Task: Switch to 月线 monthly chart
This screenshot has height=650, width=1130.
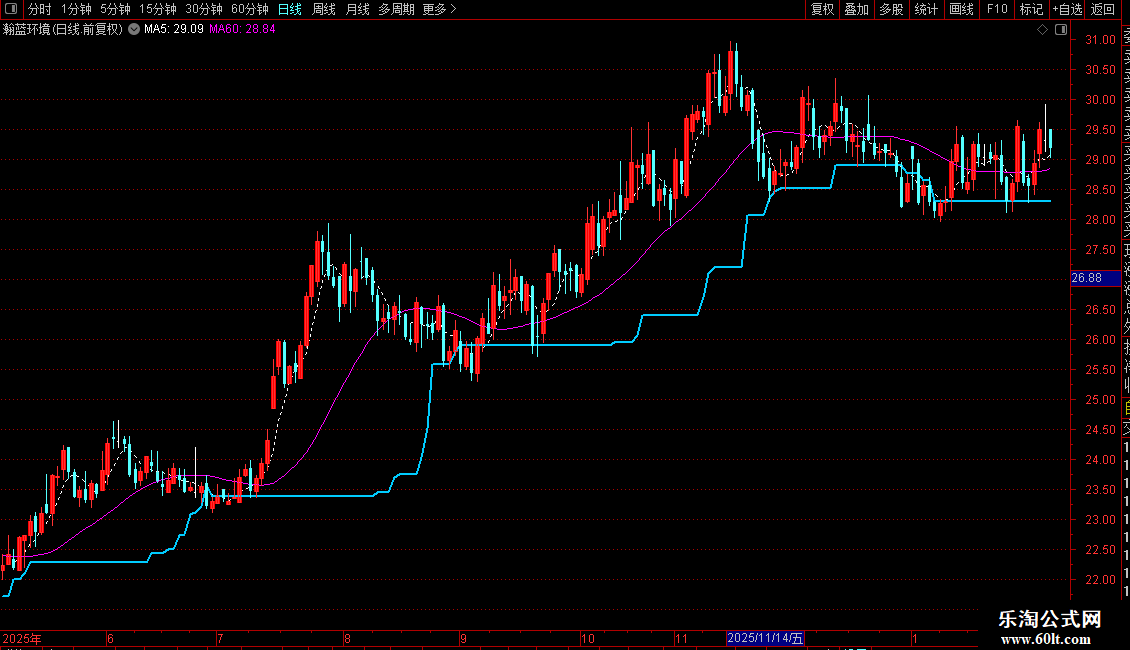Action: (357, 9)
